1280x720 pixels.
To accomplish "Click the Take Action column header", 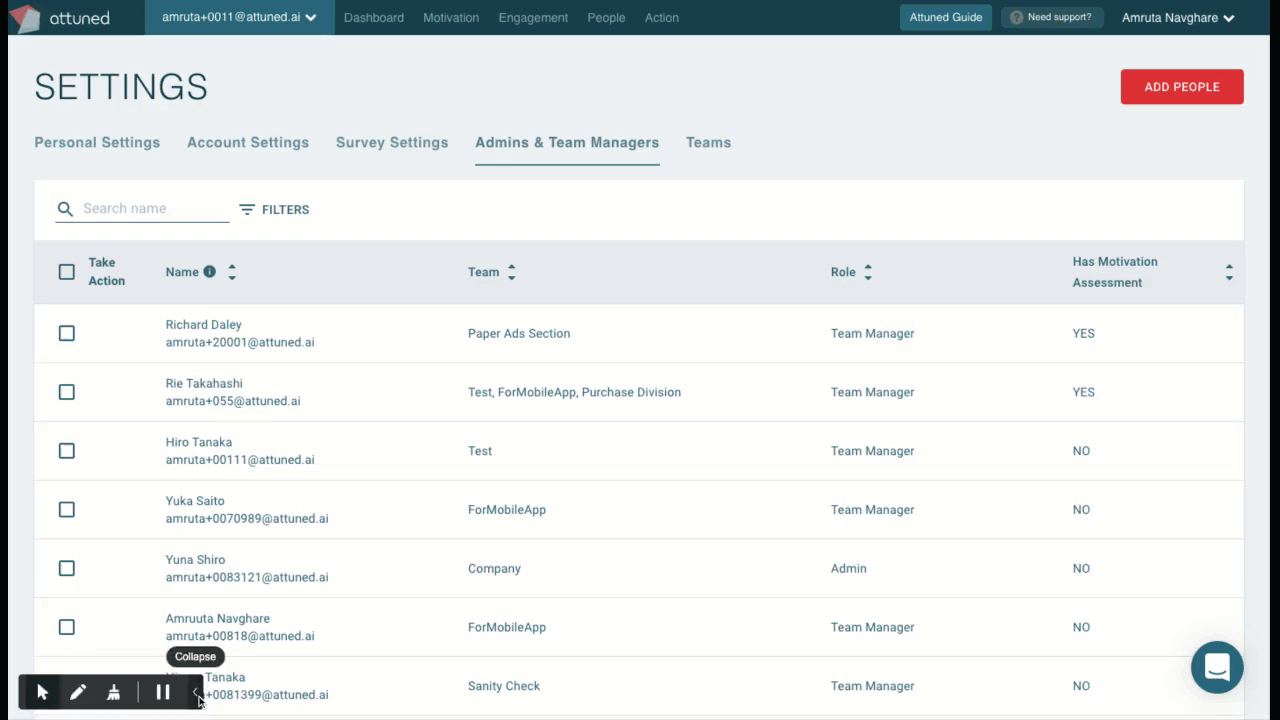I will point(107,272).
